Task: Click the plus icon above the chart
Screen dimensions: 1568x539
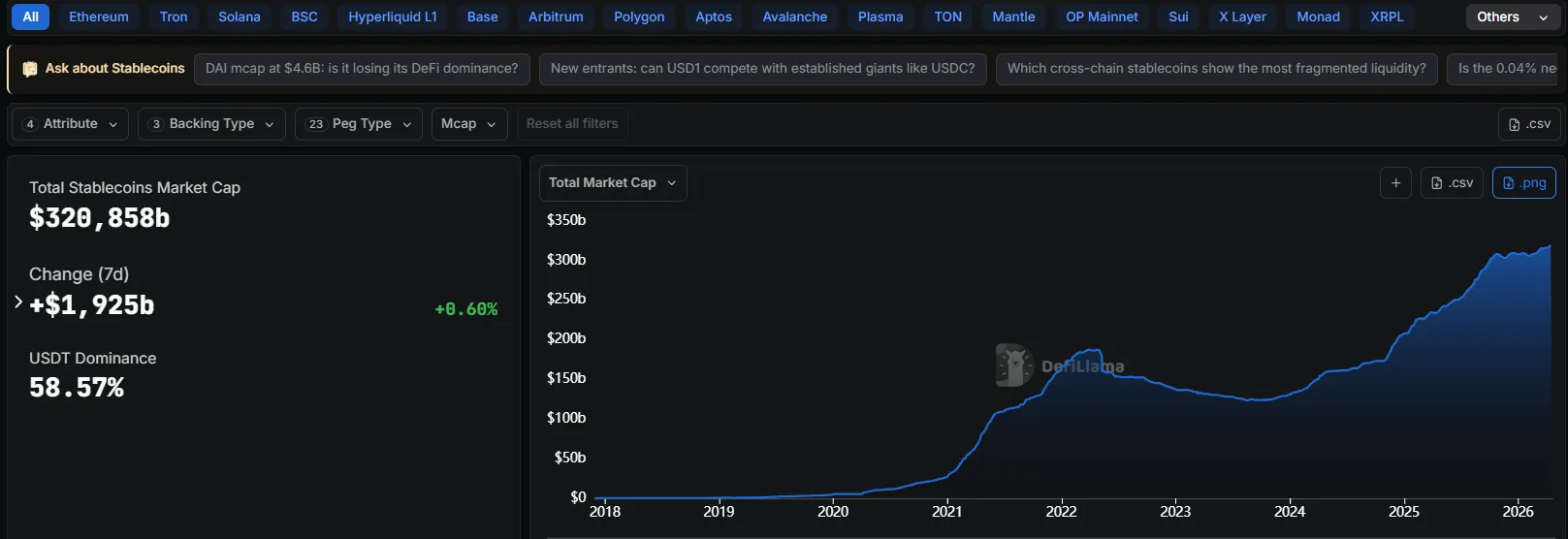Action: click(1395, 183)
